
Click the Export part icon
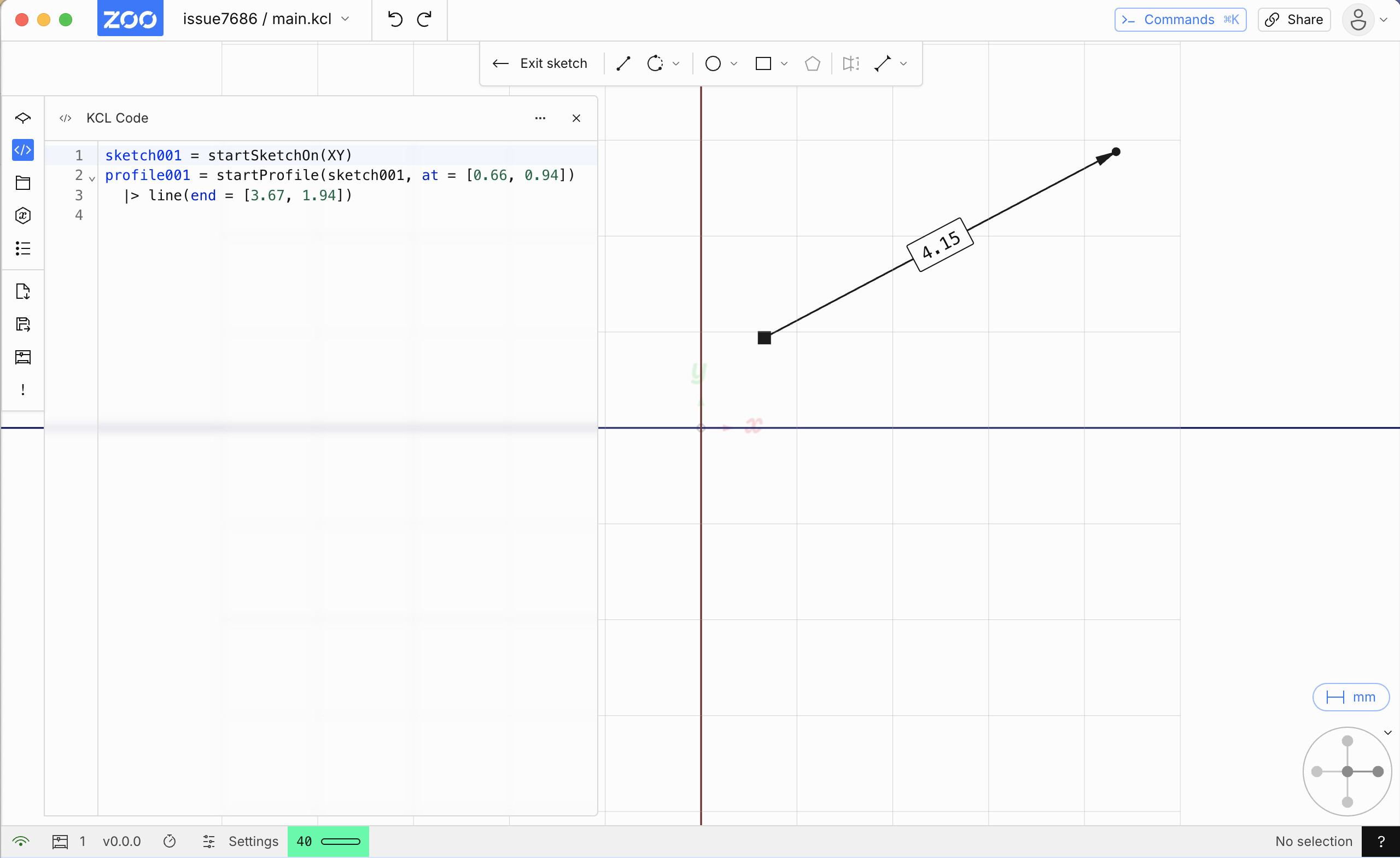click(23, 324)
